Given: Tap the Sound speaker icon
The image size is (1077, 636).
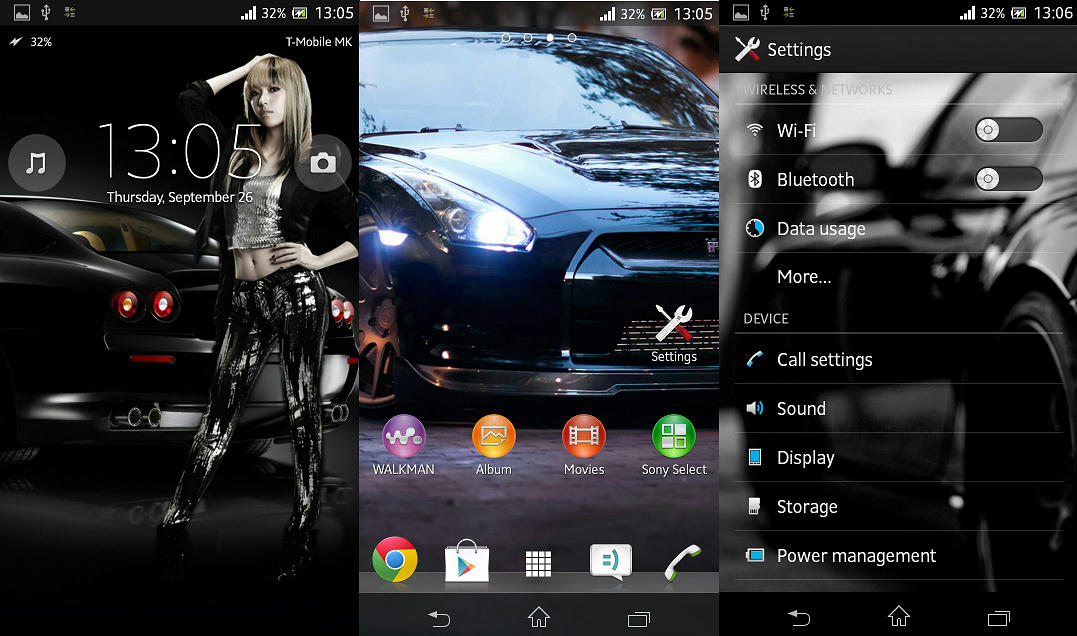Looking at the screenshot, I should [x=755, y=408].
